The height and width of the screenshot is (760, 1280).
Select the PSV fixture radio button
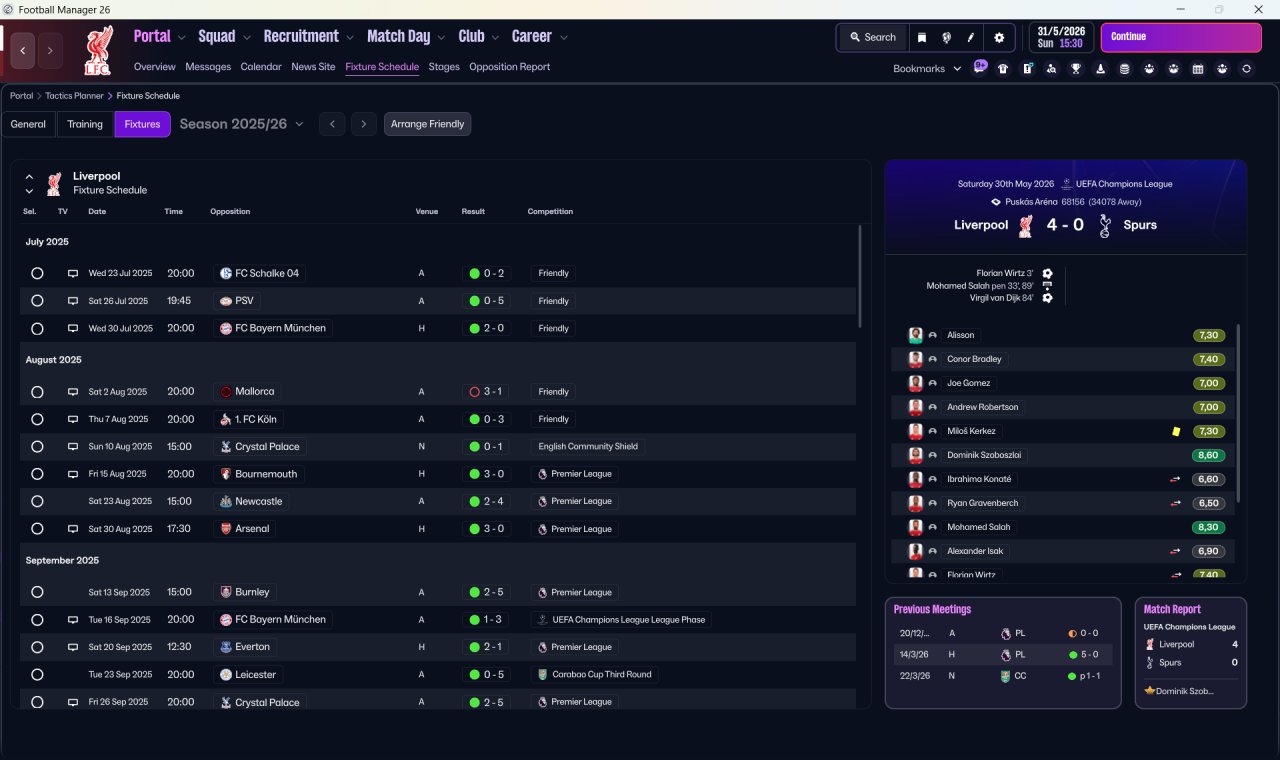coord(37,301)
